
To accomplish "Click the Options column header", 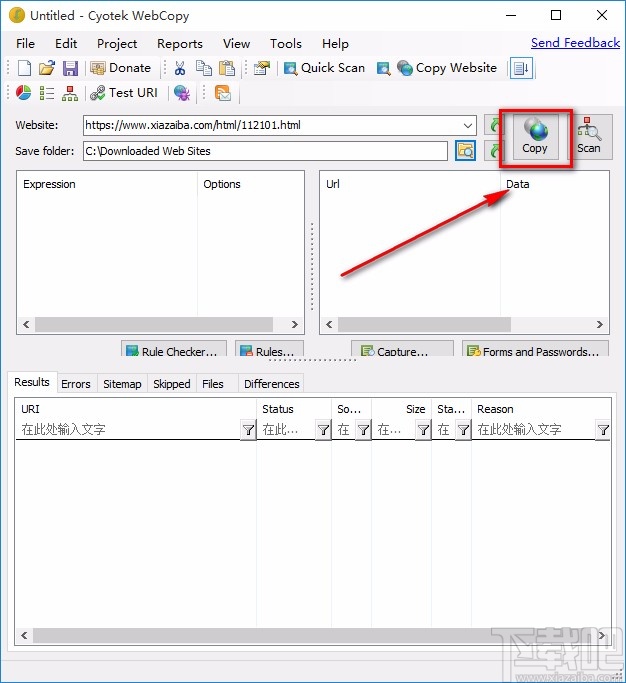I will point(250,184).
